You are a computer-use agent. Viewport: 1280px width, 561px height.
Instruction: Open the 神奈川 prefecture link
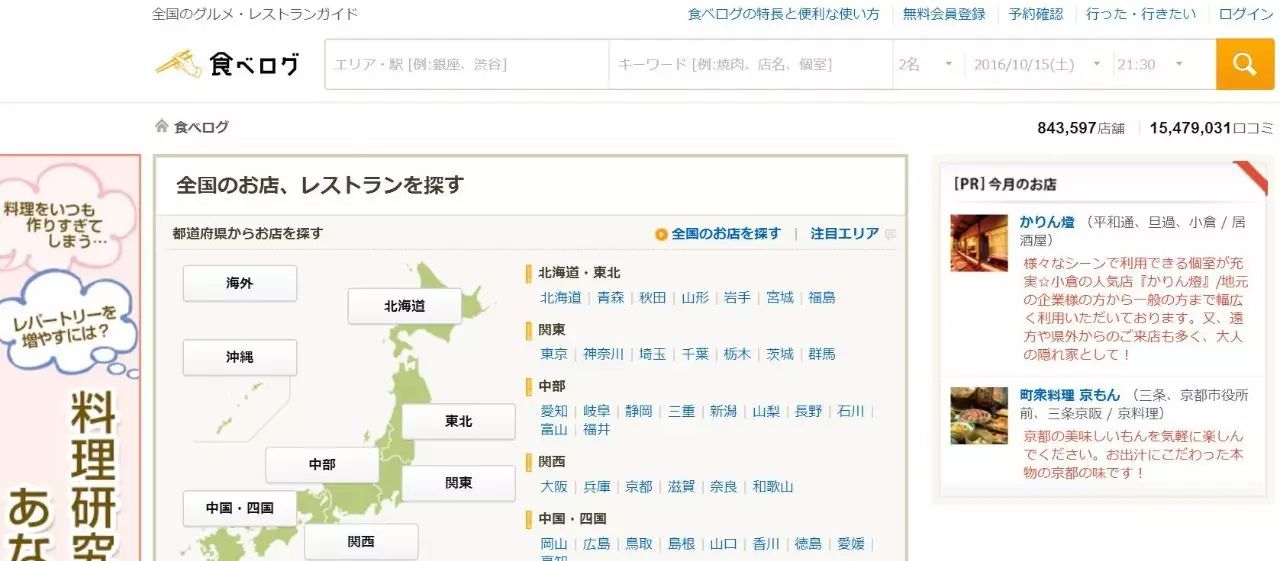tap(604, 354)
